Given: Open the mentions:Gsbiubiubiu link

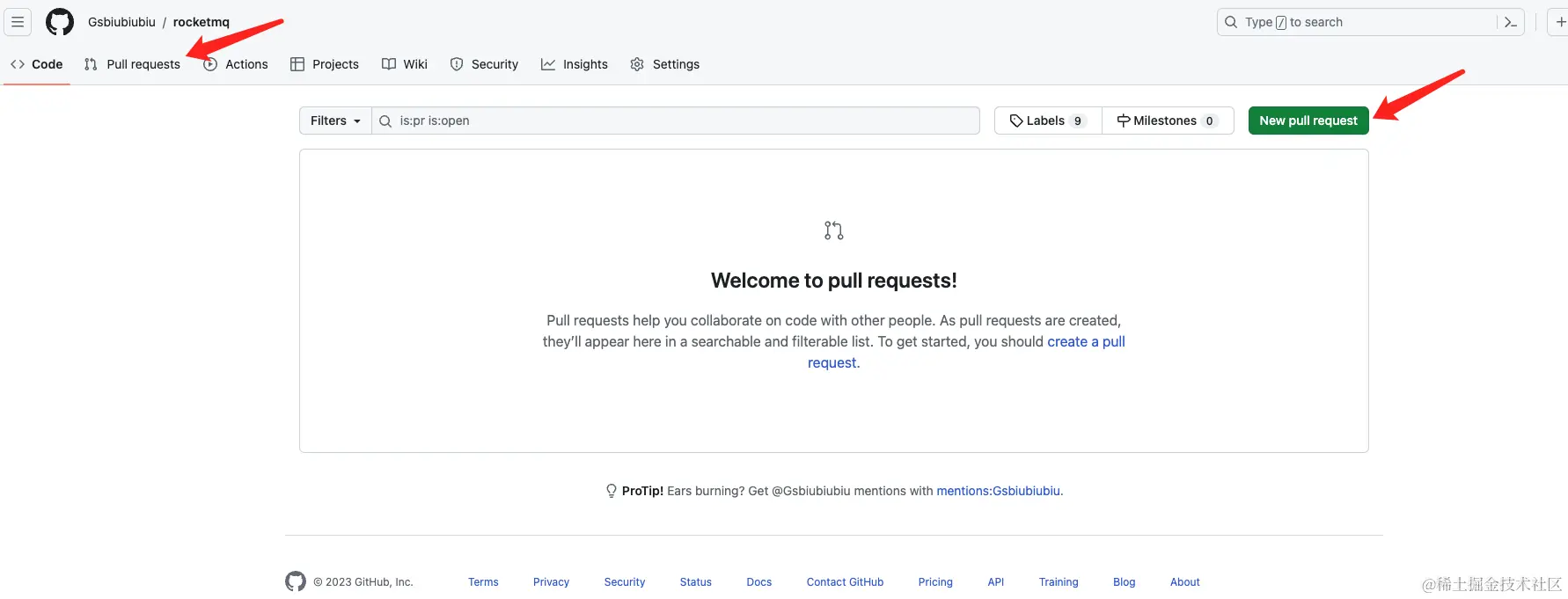Looking at the screenshot, I should coord(998,491).
